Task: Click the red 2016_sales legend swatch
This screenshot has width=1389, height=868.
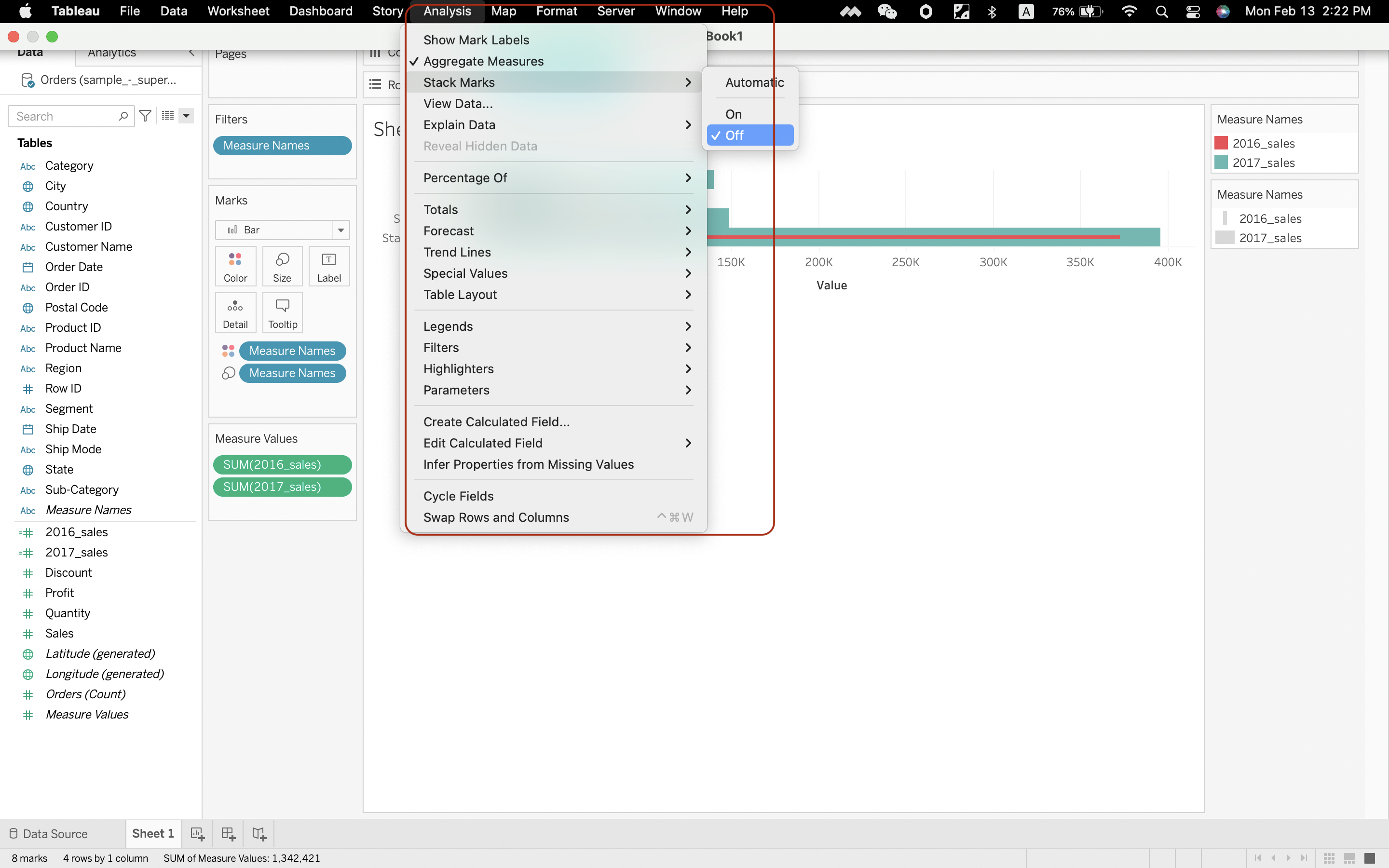Action: coord(1221,144)
